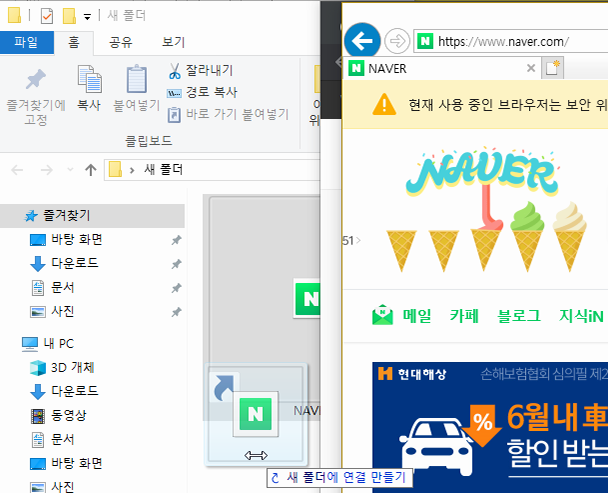608x493 pixels.
Task: Click the Naver favicon in address bar
Action: [x=425, y=41]
